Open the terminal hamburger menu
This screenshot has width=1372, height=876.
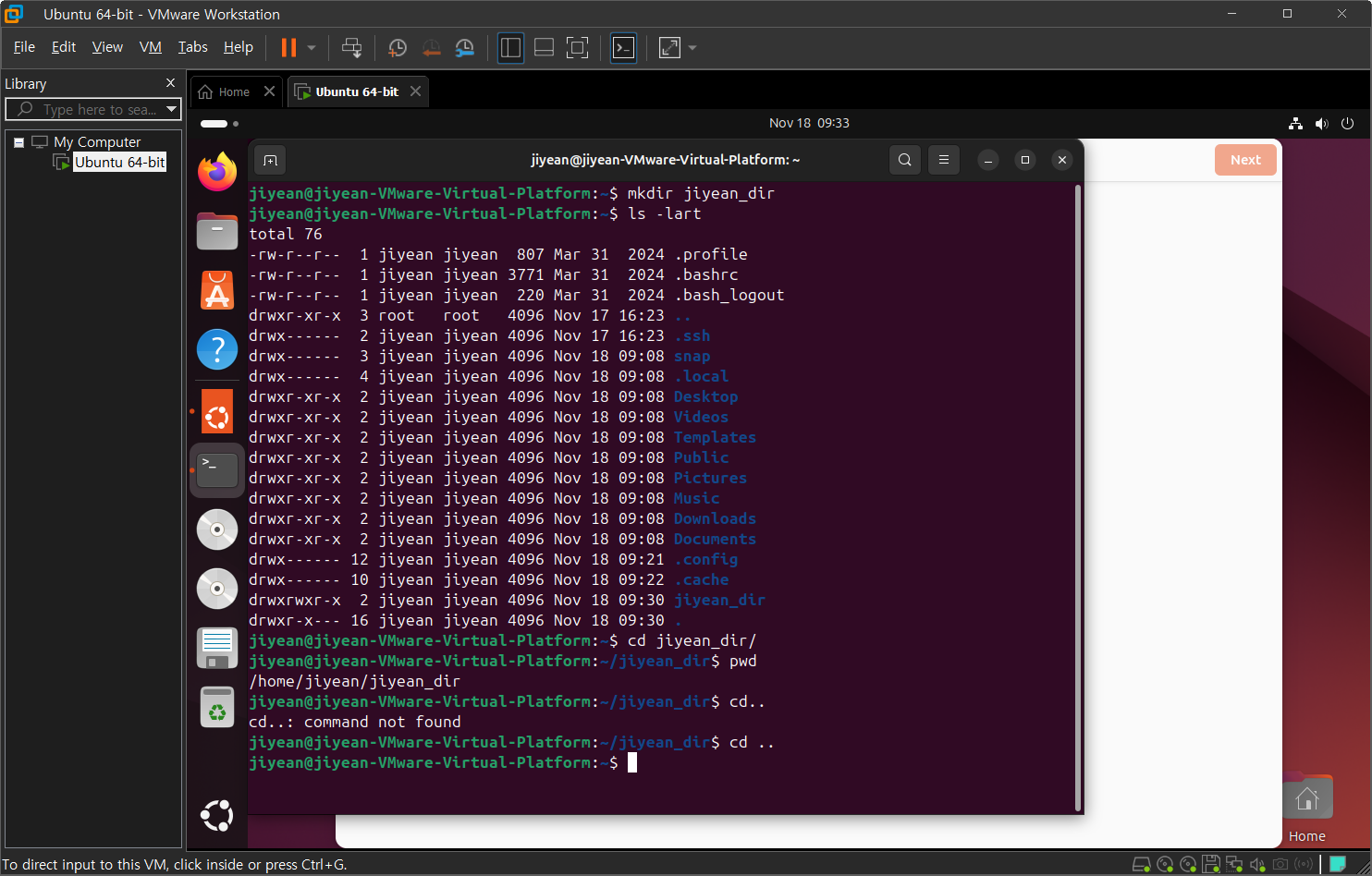(944, 160)
